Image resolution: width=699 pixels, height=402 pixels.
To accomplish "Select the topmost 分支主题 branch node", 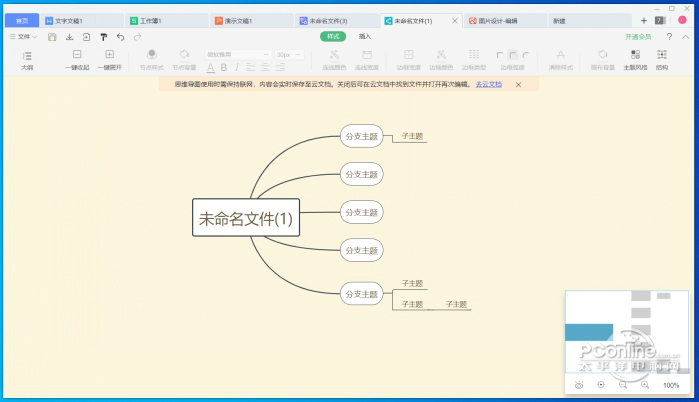I will point(362,136).
